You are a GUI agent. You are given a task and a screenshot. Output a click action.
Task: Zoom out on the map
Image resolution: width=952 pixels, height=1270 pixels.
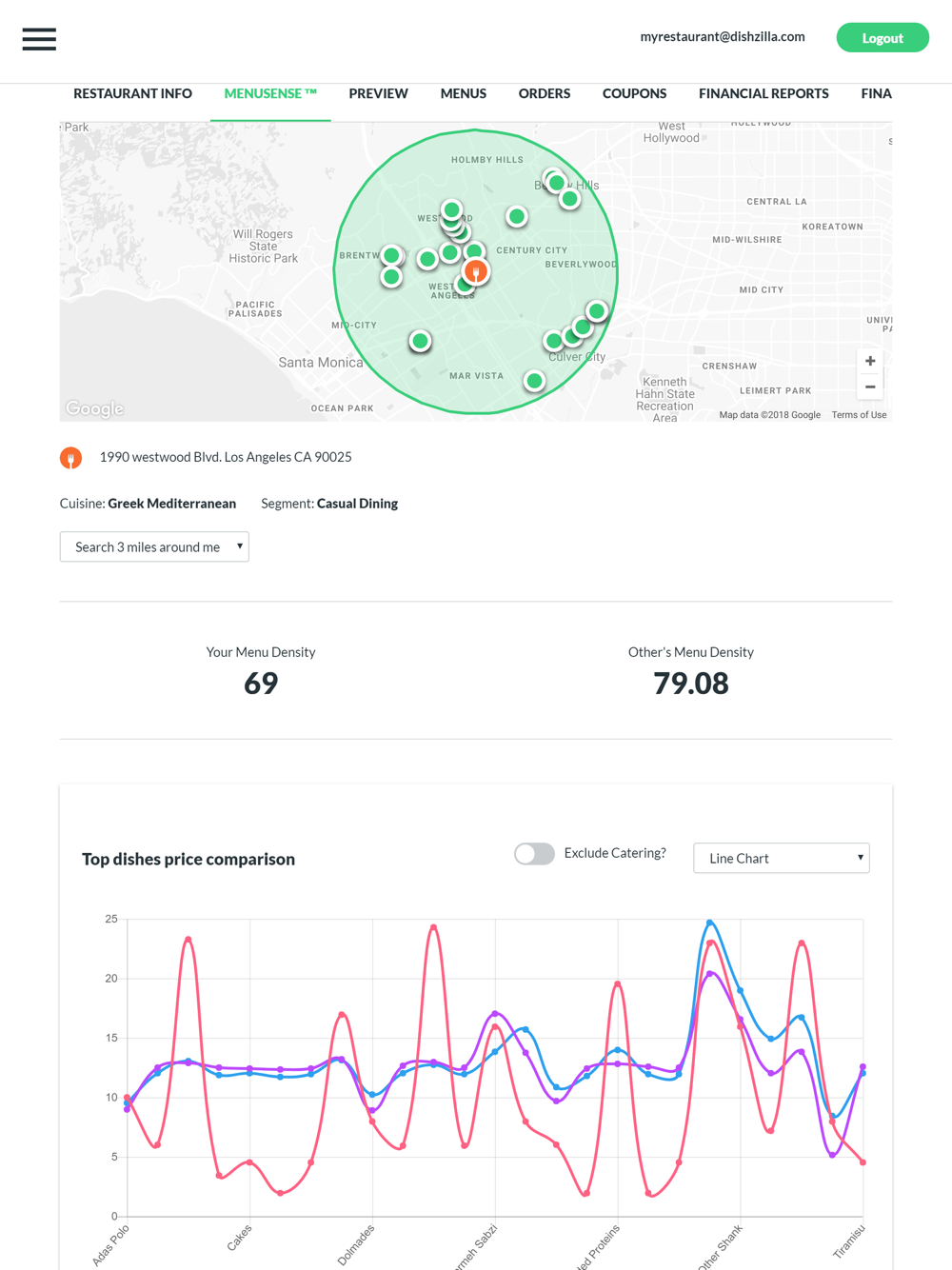pos(870,387)
